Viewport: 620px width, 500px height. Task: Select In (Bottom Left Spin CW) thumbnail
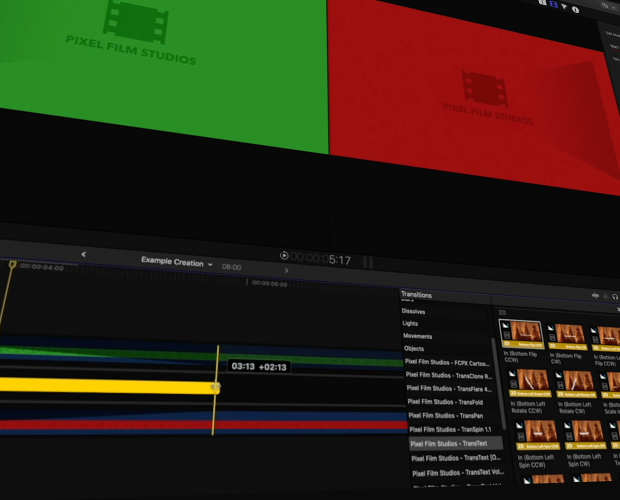(584, 436)
